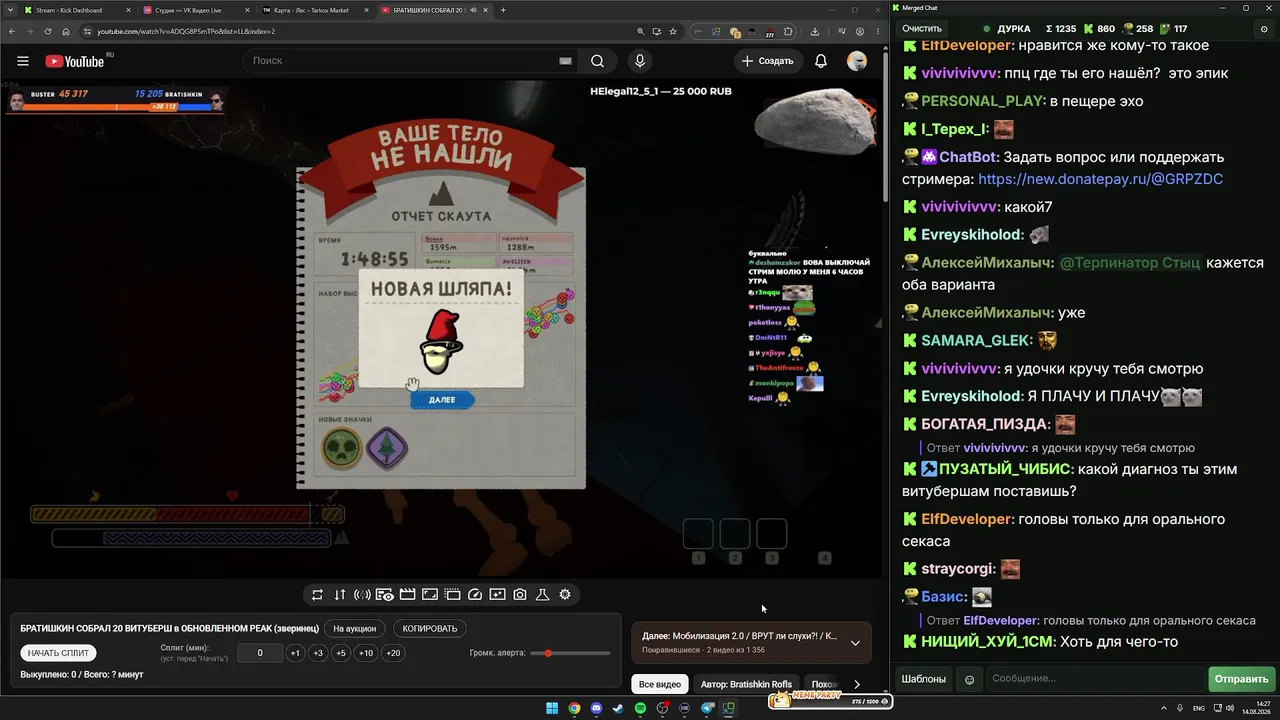This screenshot has width=1280, height=720.
Task: Send the chat message with 'Отправить'
Action: pyautogui.click(x=1241, y=679)
